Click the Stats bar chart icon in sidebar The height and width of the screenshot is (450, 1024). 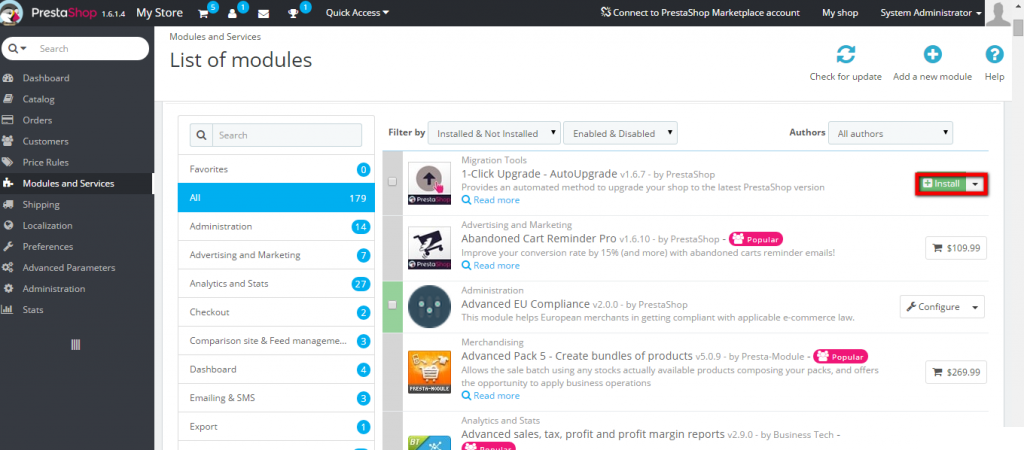[x=8, y=310]
